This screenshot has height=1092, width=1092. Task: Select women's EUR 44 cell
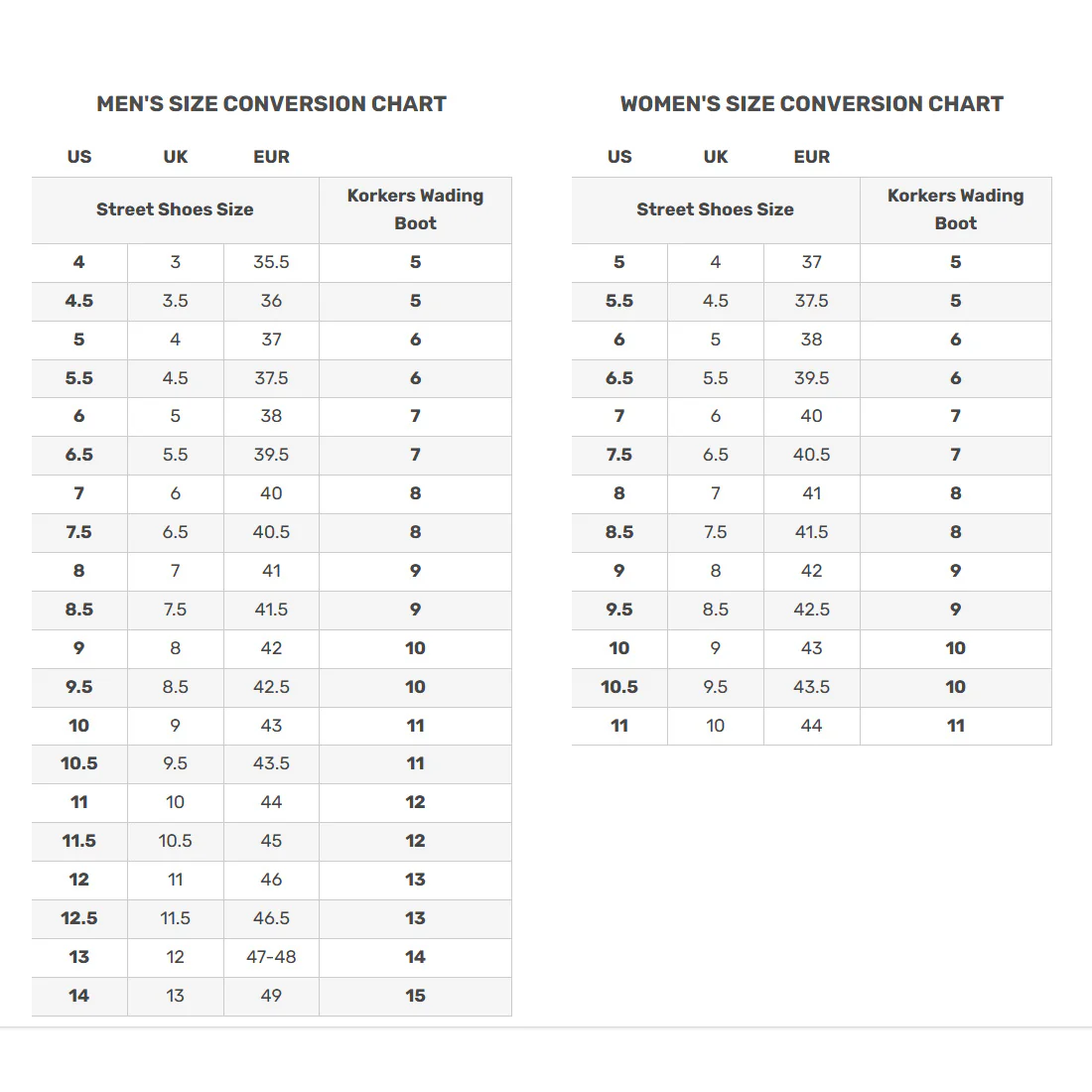tap(812, 726)
